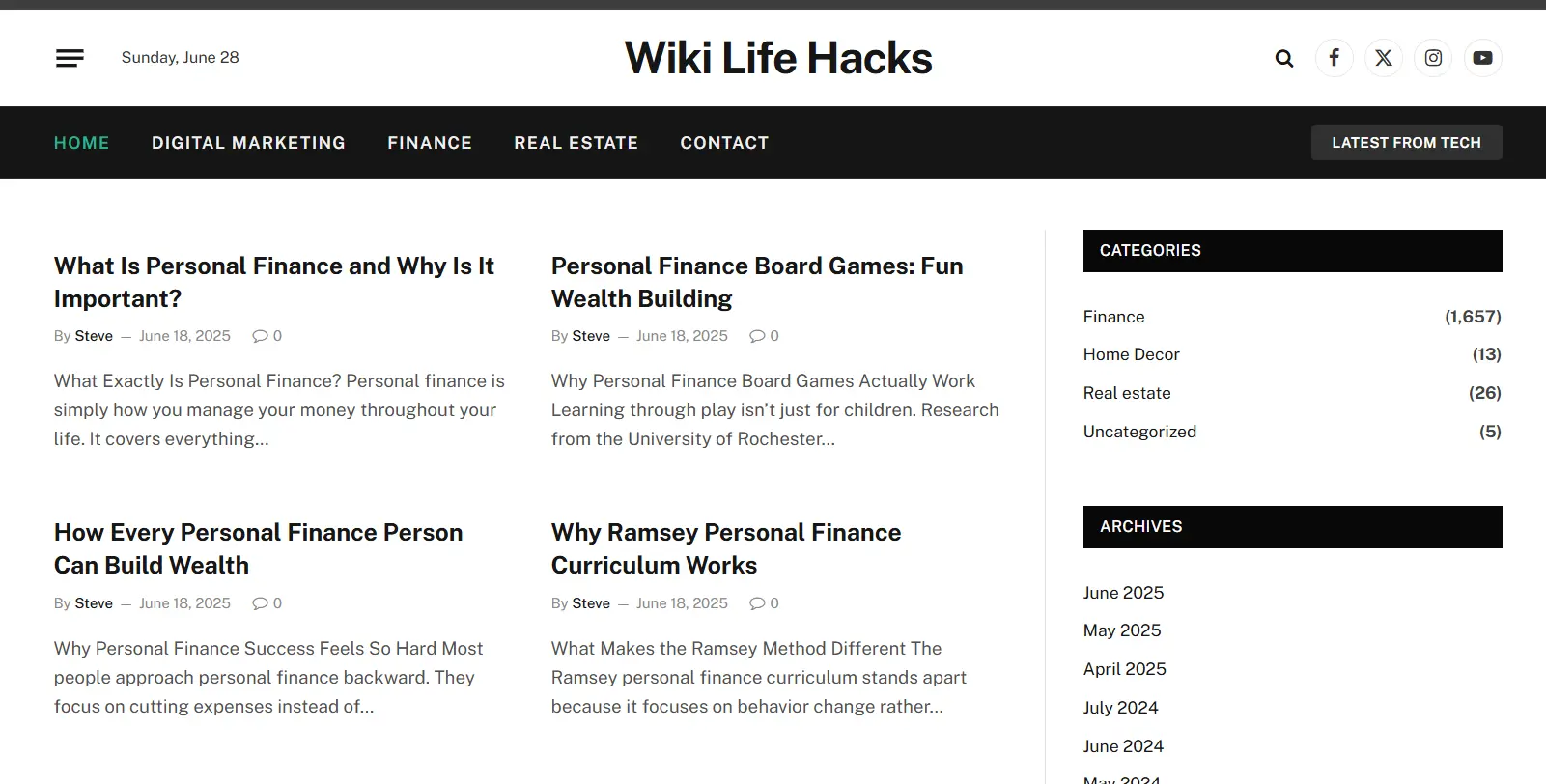
Task: Open the Uncategorized category link
Action: pos(1139,432)
